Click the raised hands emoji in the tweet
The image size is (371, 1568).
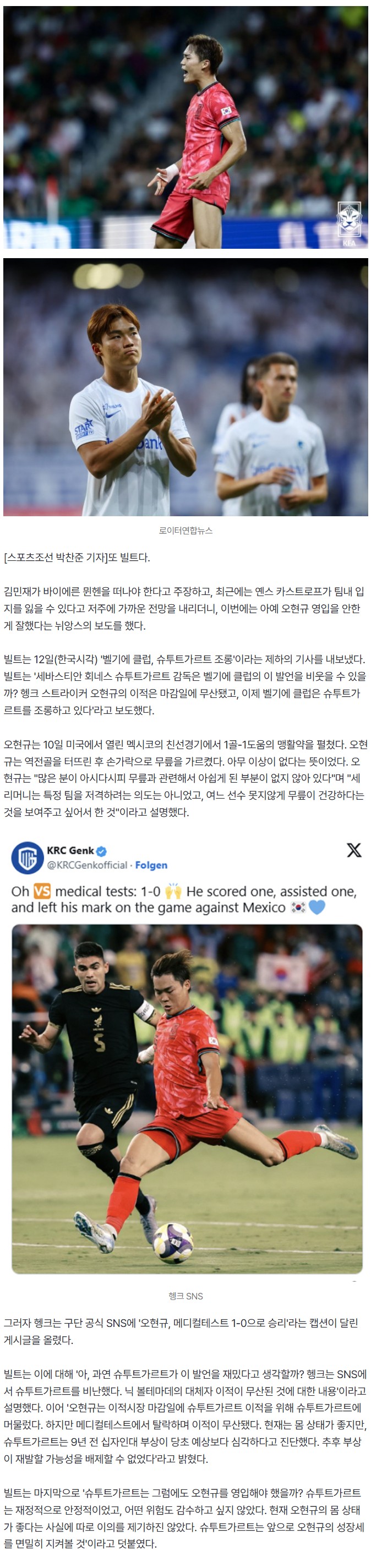pyautogui.click(x=173, y=891)
